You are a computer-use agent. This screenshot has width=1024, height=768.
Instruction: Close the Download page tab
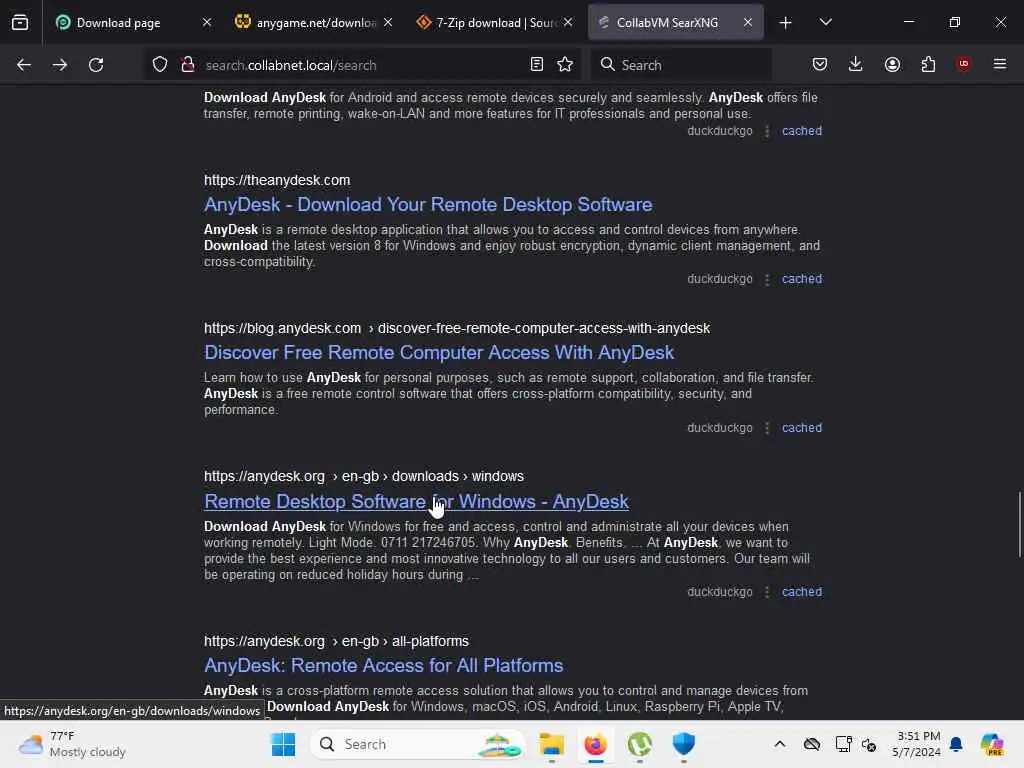(206, 22)
